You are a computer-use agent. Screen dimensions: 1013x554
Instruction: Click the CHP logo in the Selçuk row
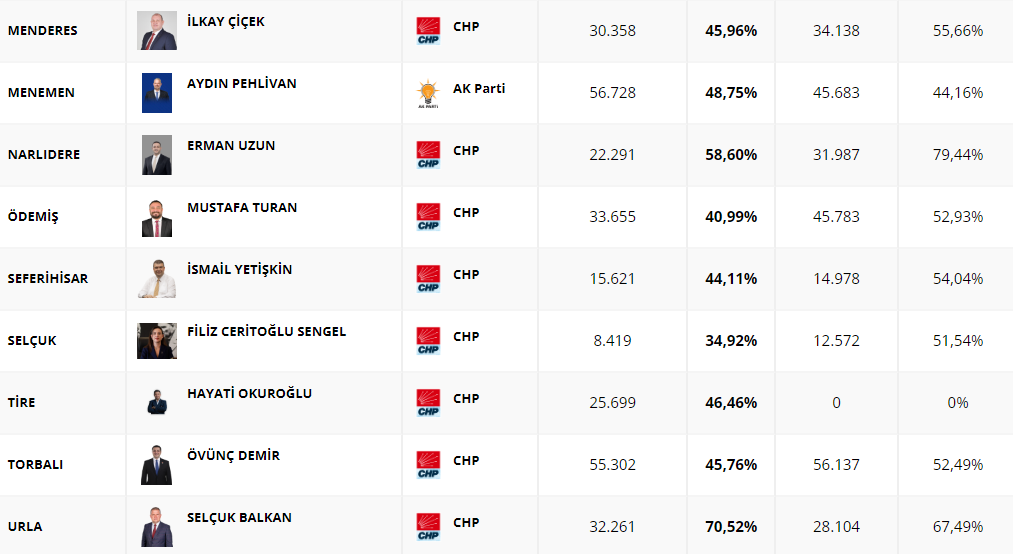tap(428, 341)
